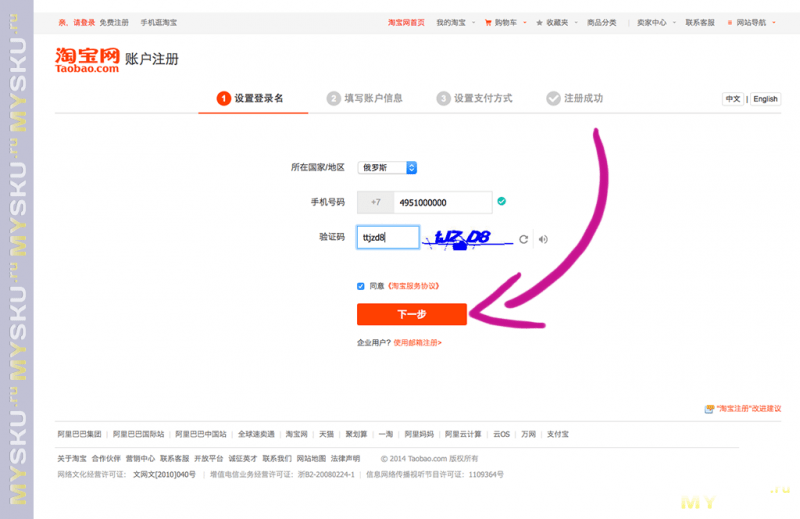Click the Taobao.com logo
Viewport: 800px width, 519px height.
click(x=87, y=60)
